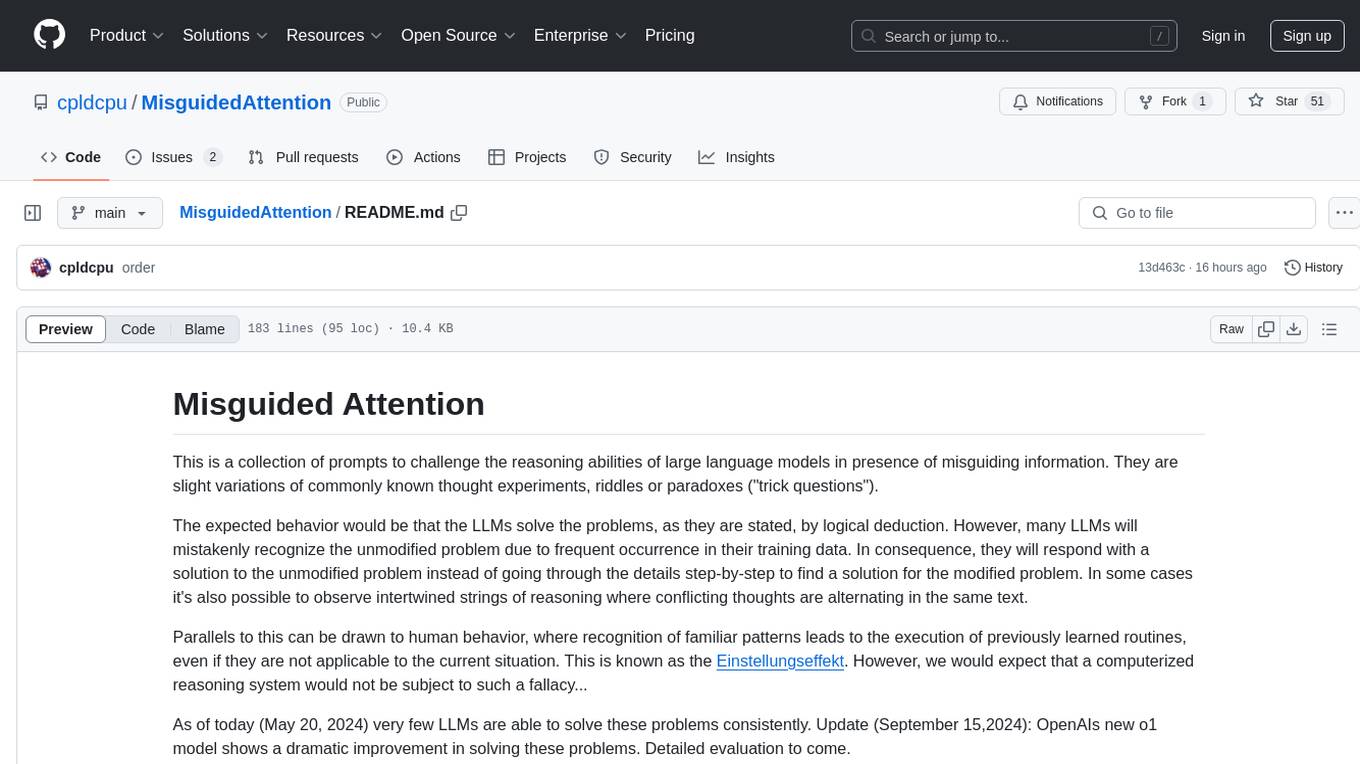1360x764 pixels.
Task: Open the more file actions ellipsis menu
Action: tap(1344, 213)
